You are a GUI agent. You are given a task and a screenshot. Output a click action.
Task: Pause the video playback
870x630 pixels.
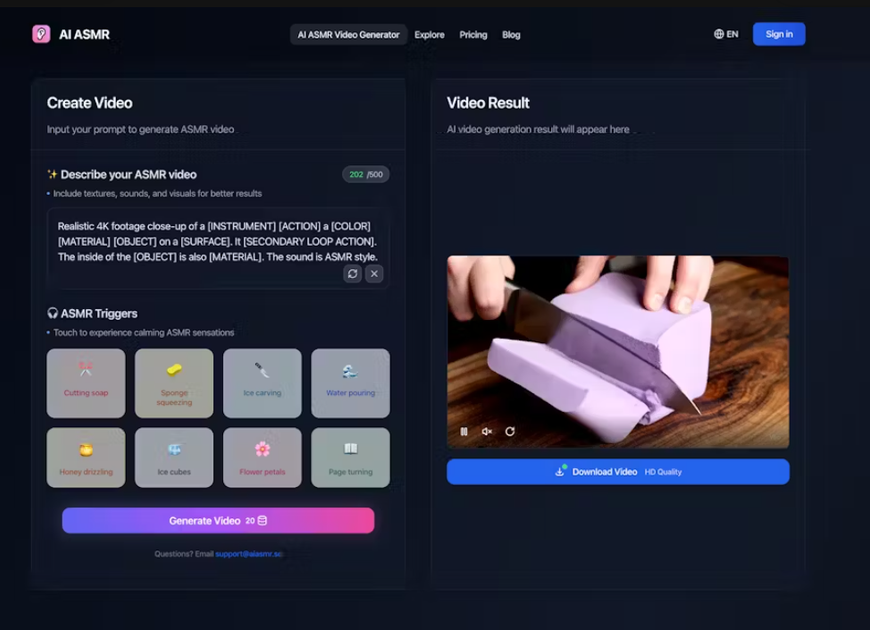click(x=463, y=430)
